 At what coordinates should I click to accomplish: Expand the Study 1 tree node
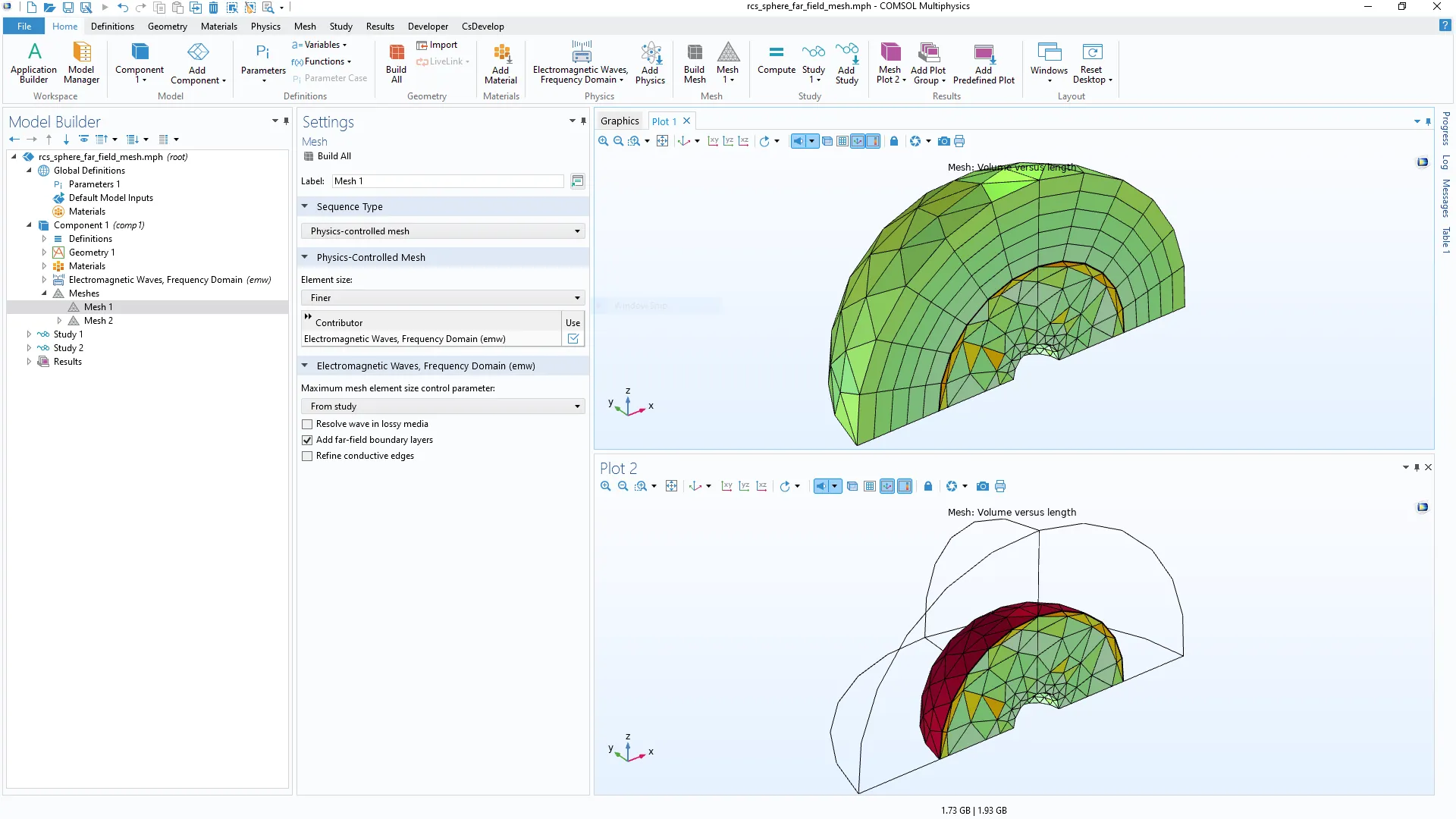(x=29, y=334)
